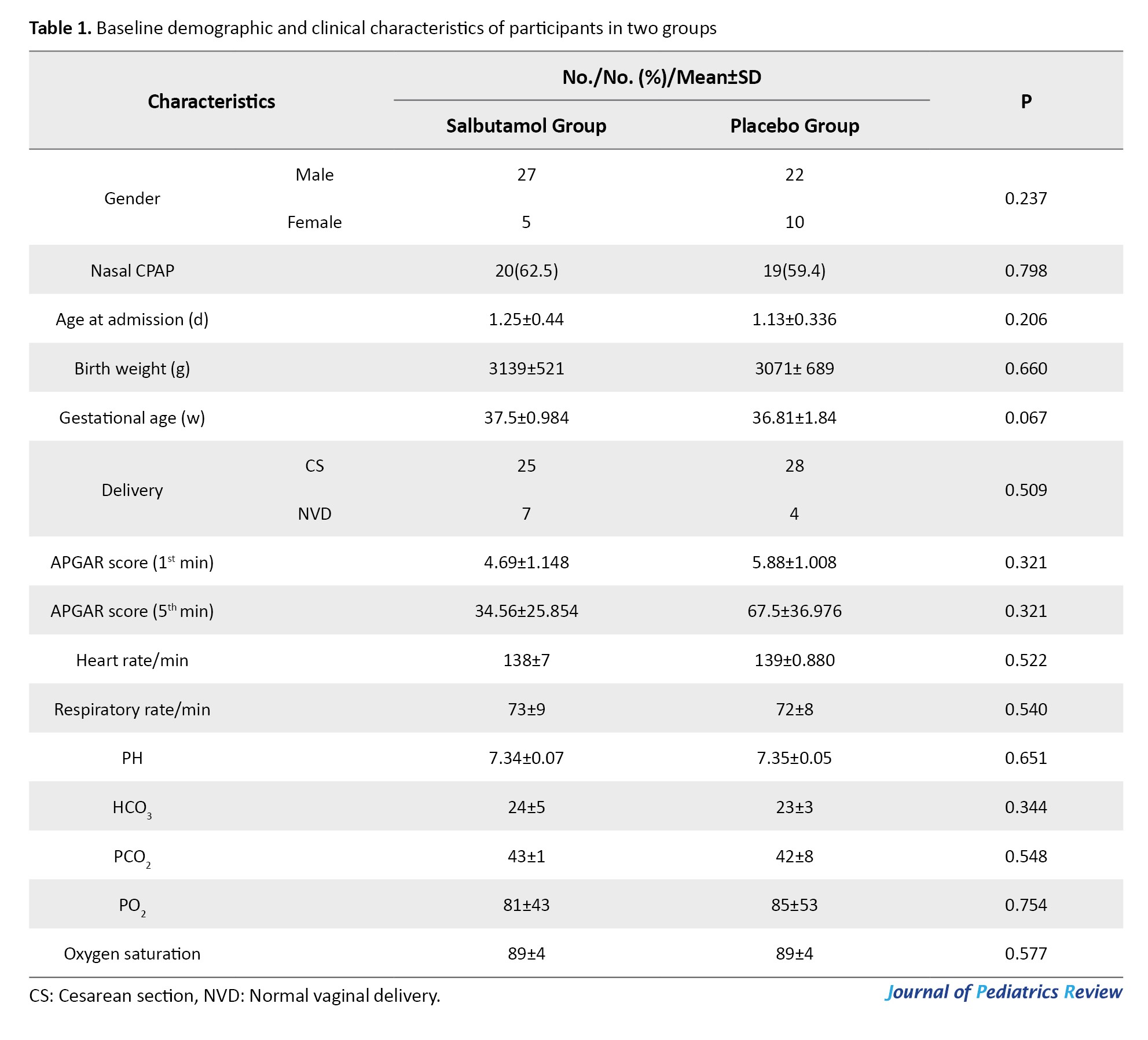This screenshot has height=1040, width=1148.
Task: Click the CS: Cesarean section footnote
Action: [234, 995]
